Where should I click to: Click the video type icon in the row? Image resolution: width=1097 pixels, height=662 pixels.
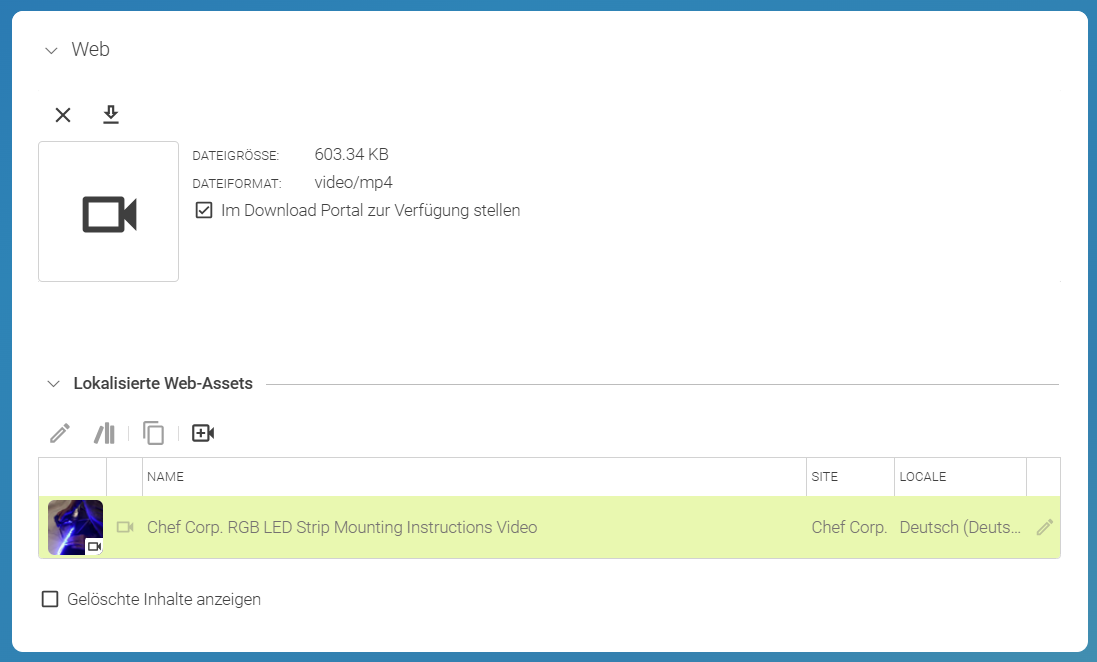tap(125, 527)
